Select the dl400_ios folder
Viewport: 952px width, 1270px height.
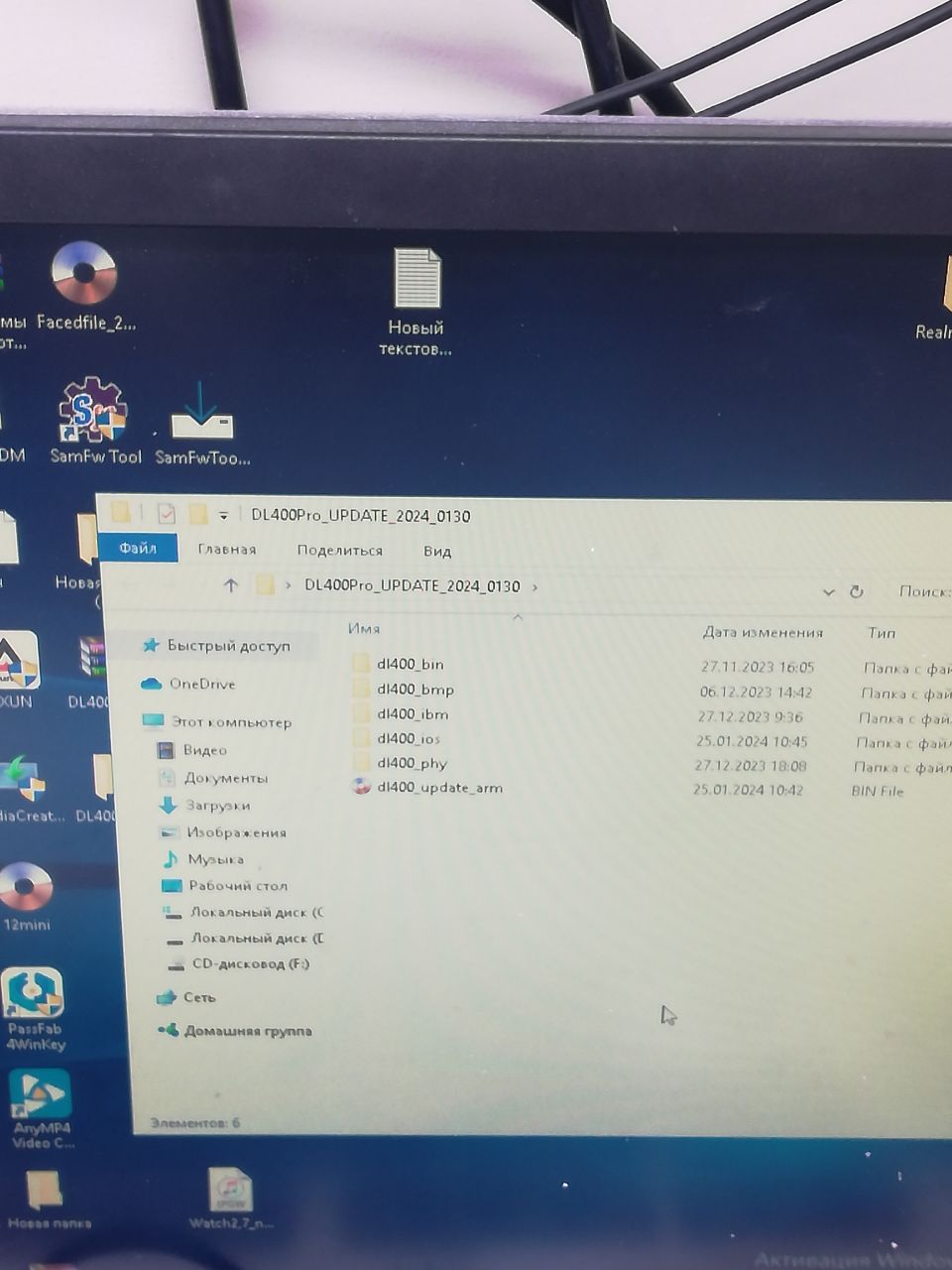pyautogui.click(x=396, y=738)
